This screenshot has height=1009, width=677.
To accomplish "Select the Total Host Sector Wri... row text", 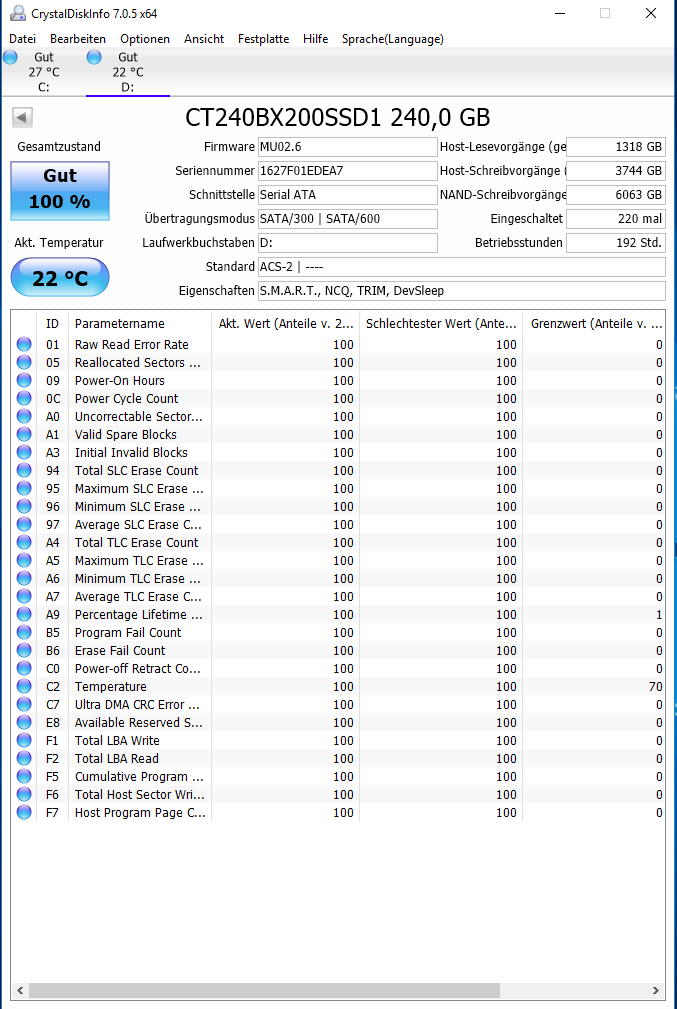I will tap(140, 795).
